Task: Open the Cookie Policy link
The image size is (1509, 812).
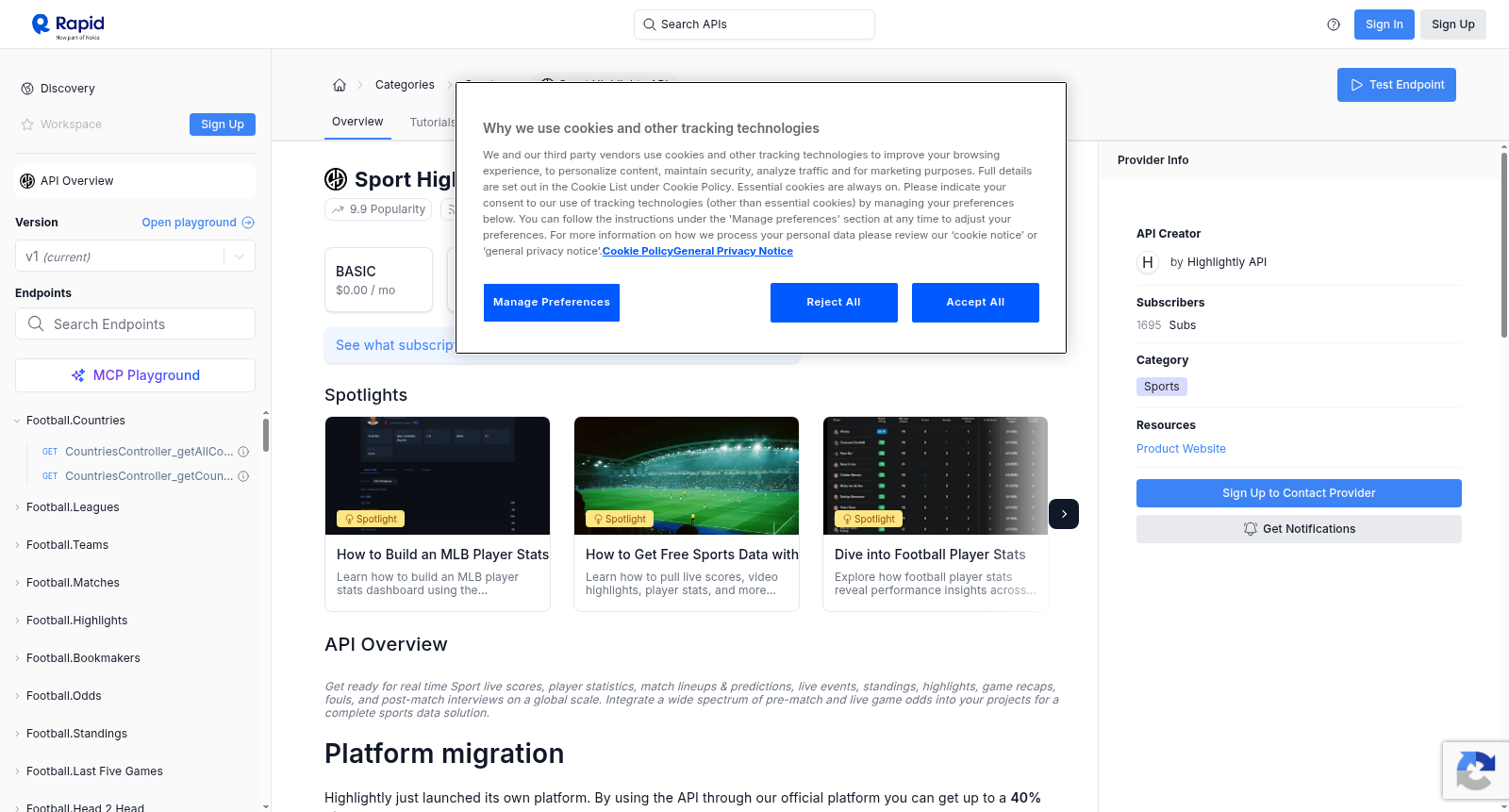Action: 638,251
